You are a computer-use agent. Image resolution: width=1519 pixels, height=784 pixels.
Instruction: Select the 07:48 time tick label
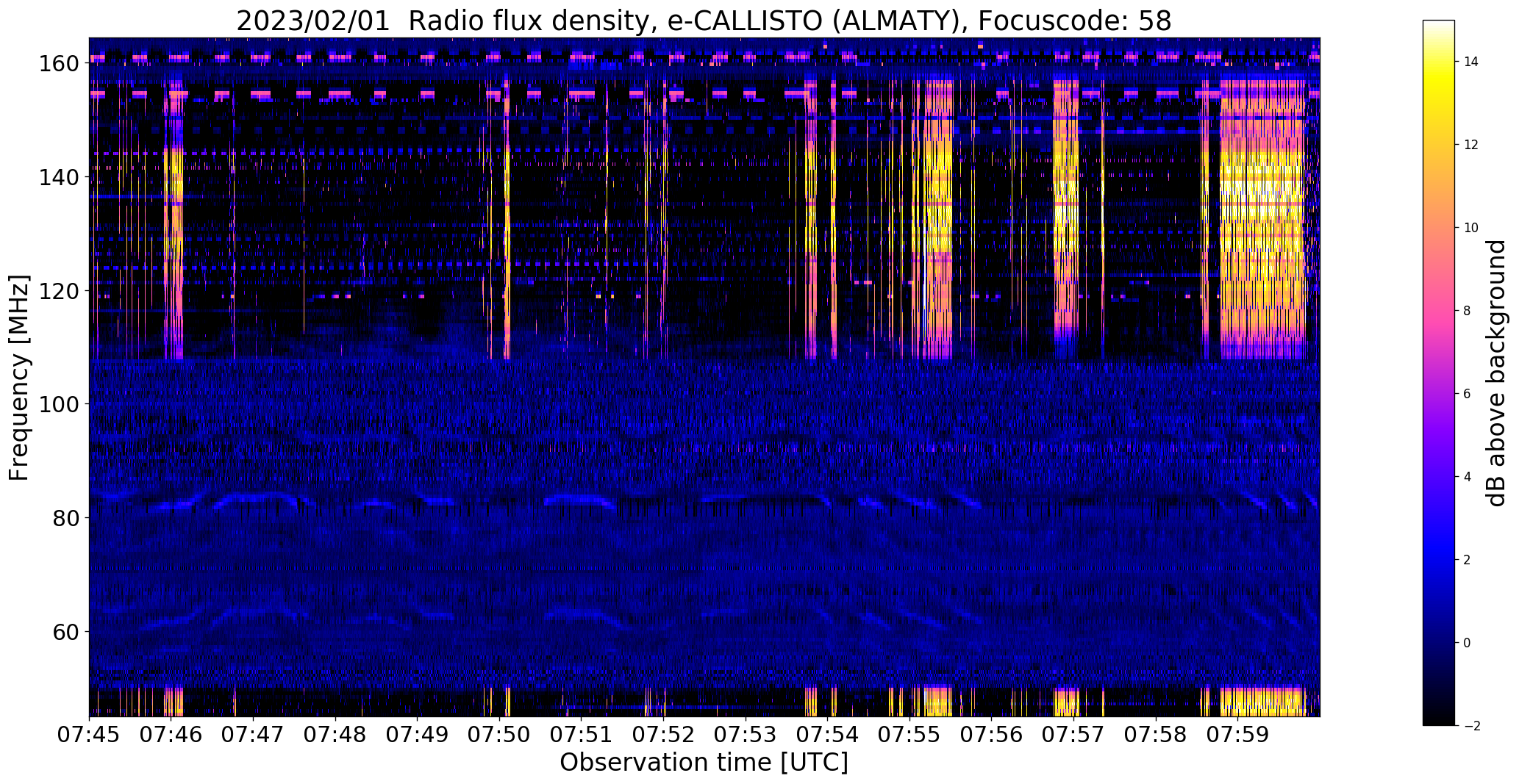coord(335,734)
